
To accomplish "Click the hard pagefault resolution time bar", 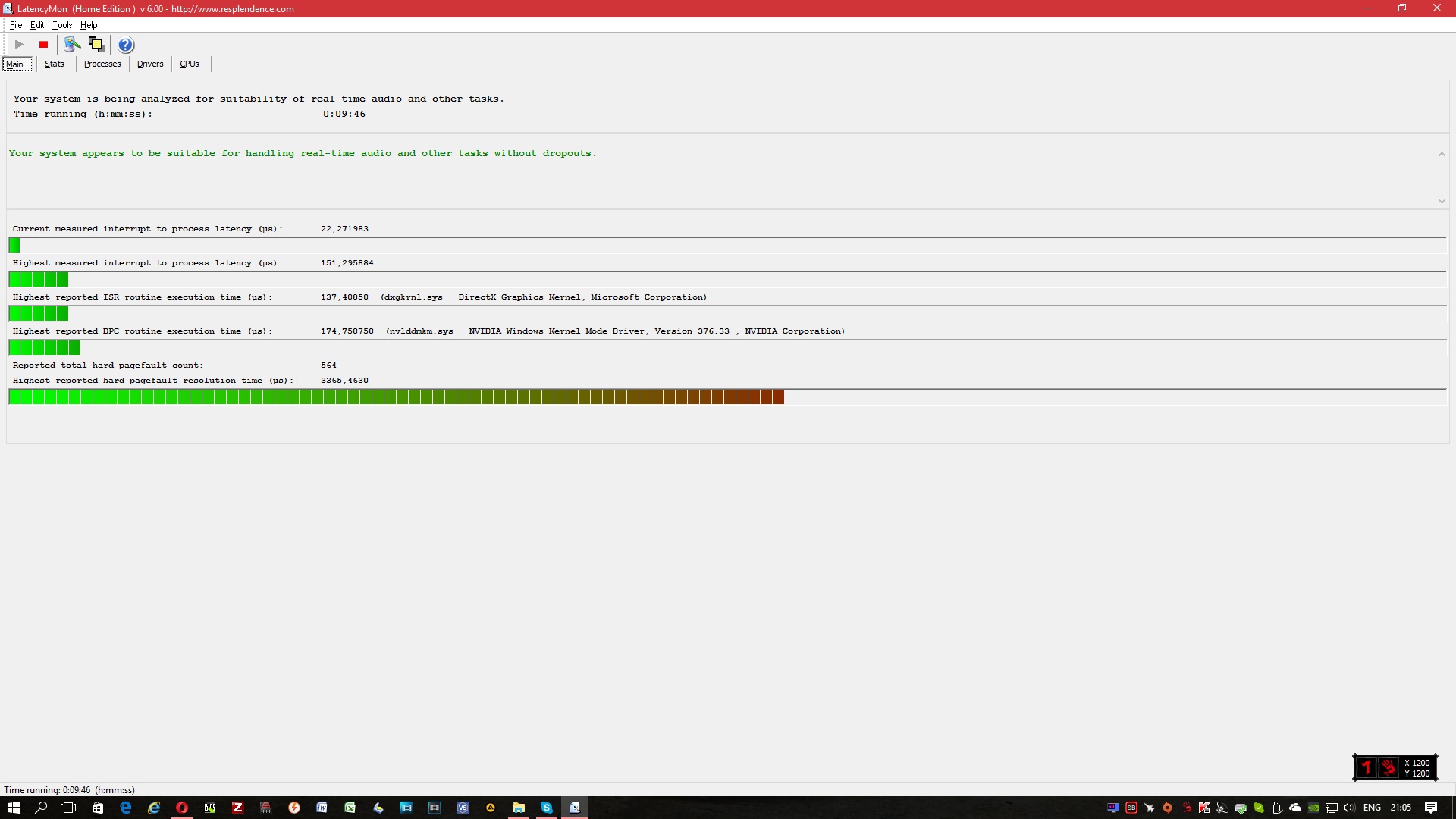I will tap(396, 397).
